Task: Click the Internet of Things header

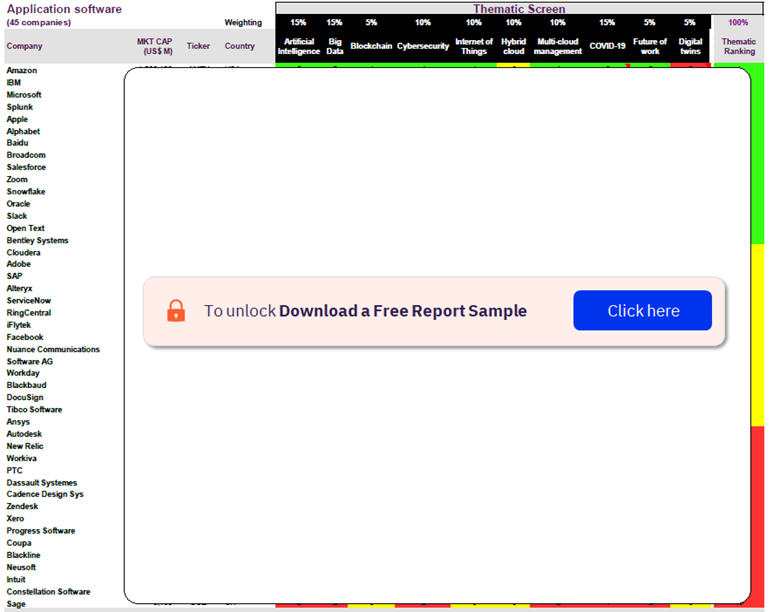Action: tap(474, 46)
